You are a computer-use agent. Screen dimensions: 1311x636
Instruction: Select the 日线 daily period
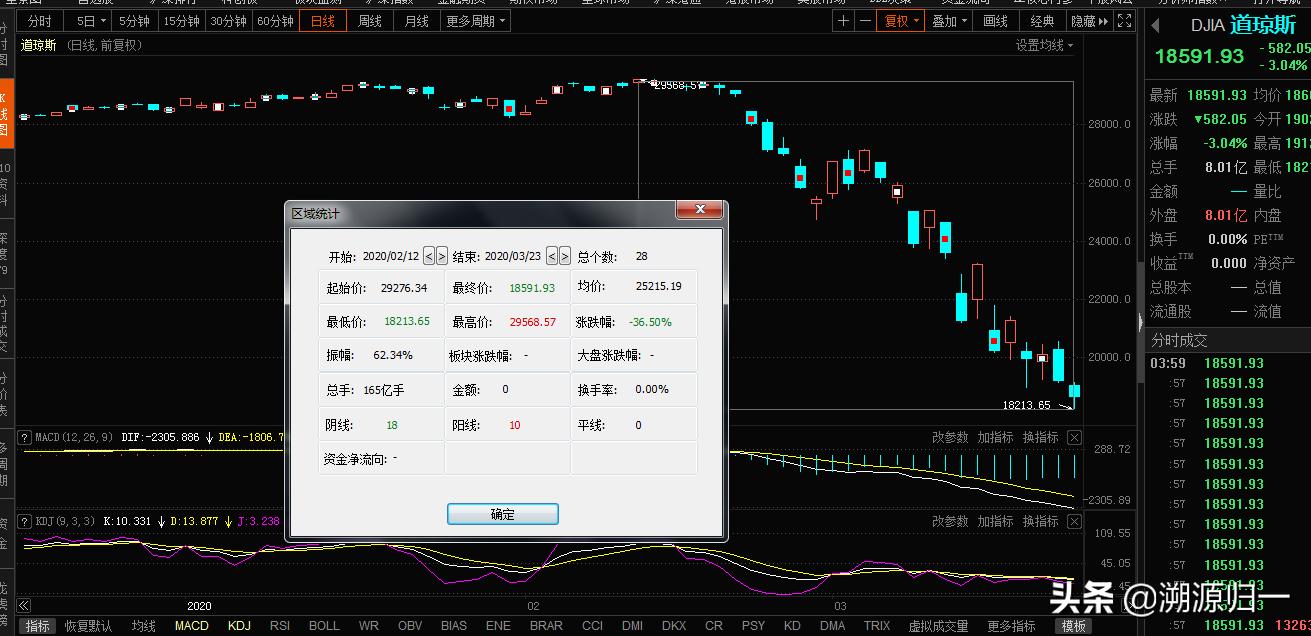tap(323, 21)
